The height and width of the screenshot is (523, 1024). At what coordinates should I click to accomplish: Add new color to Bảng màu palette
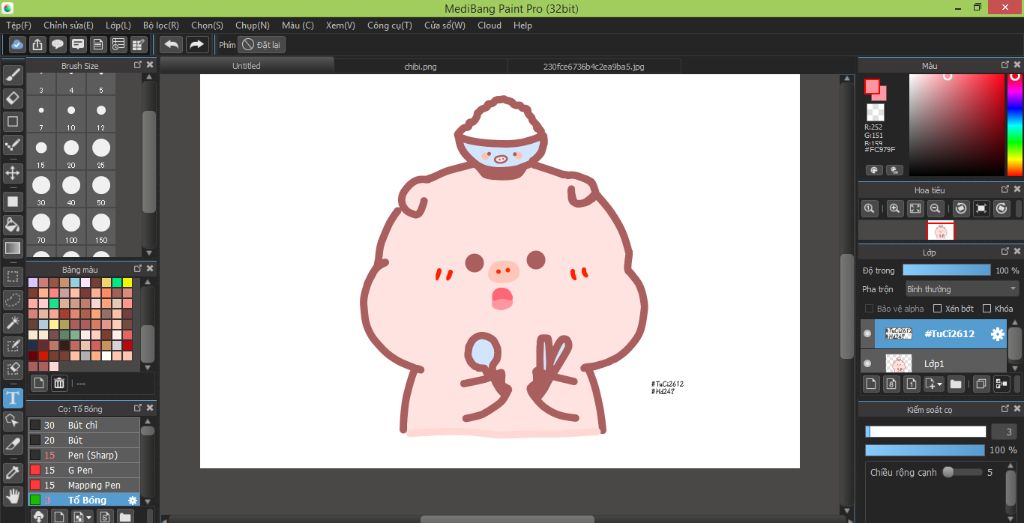[39, 383]
